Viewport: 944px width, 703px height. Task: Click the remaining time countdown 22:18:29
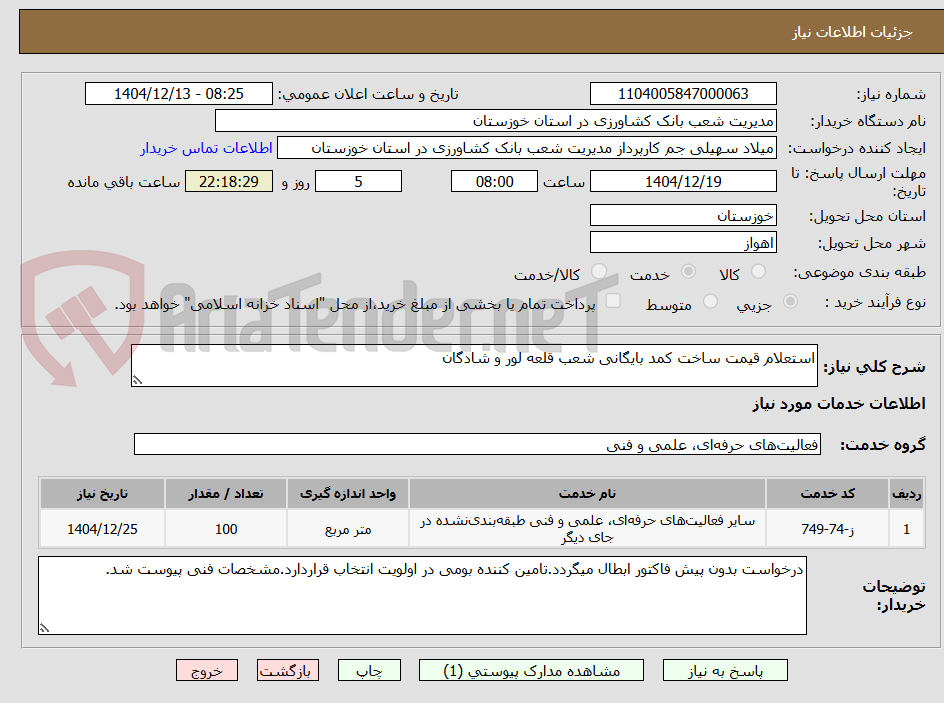tap(229, 181)
